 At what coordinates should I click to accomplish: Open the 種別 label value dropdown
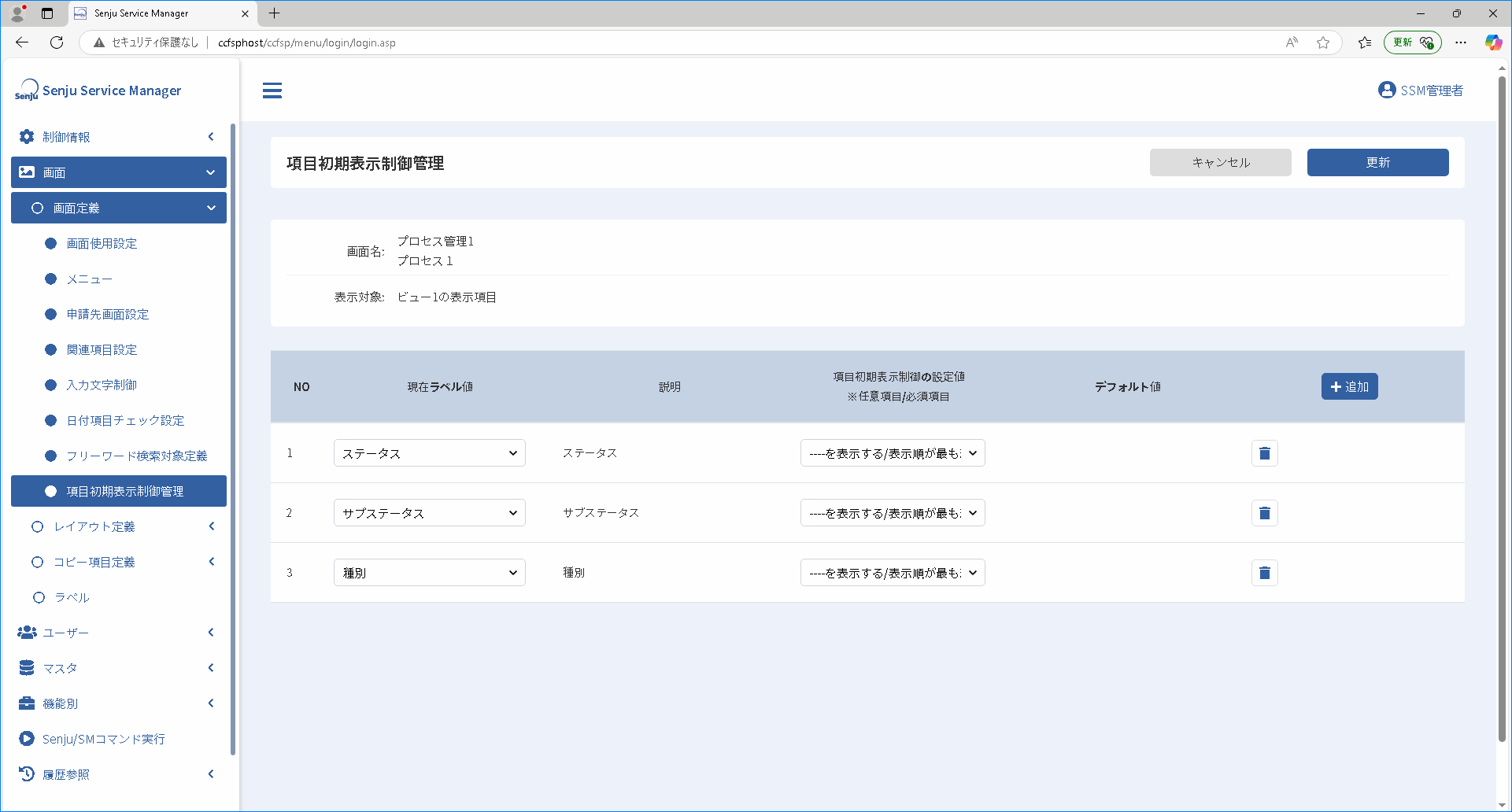coord(430,573)
